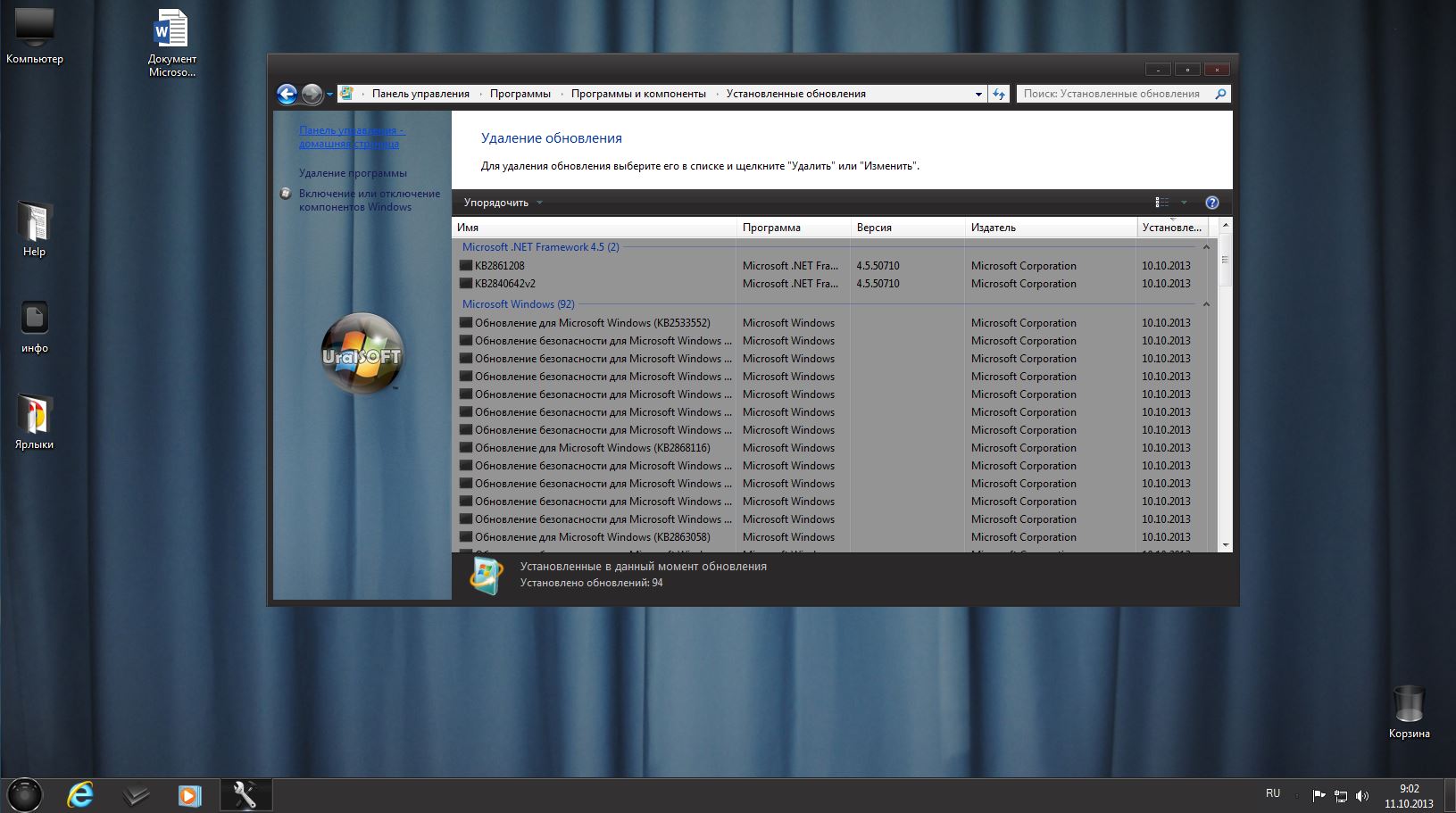Open Word document desktop icon

171,43
